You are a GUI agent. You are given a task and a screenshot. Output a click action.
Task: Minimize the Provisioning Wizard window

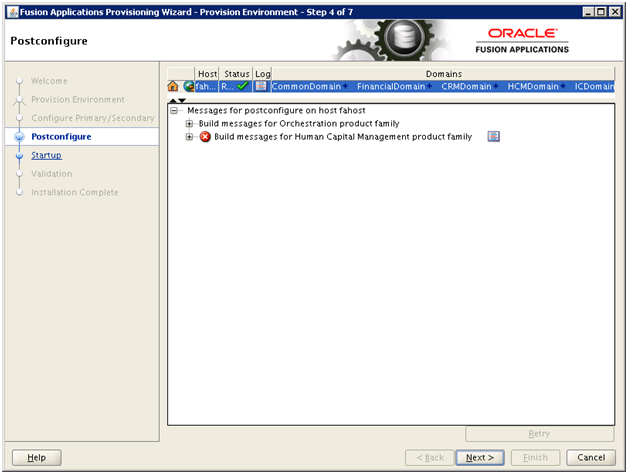point(588,12)
